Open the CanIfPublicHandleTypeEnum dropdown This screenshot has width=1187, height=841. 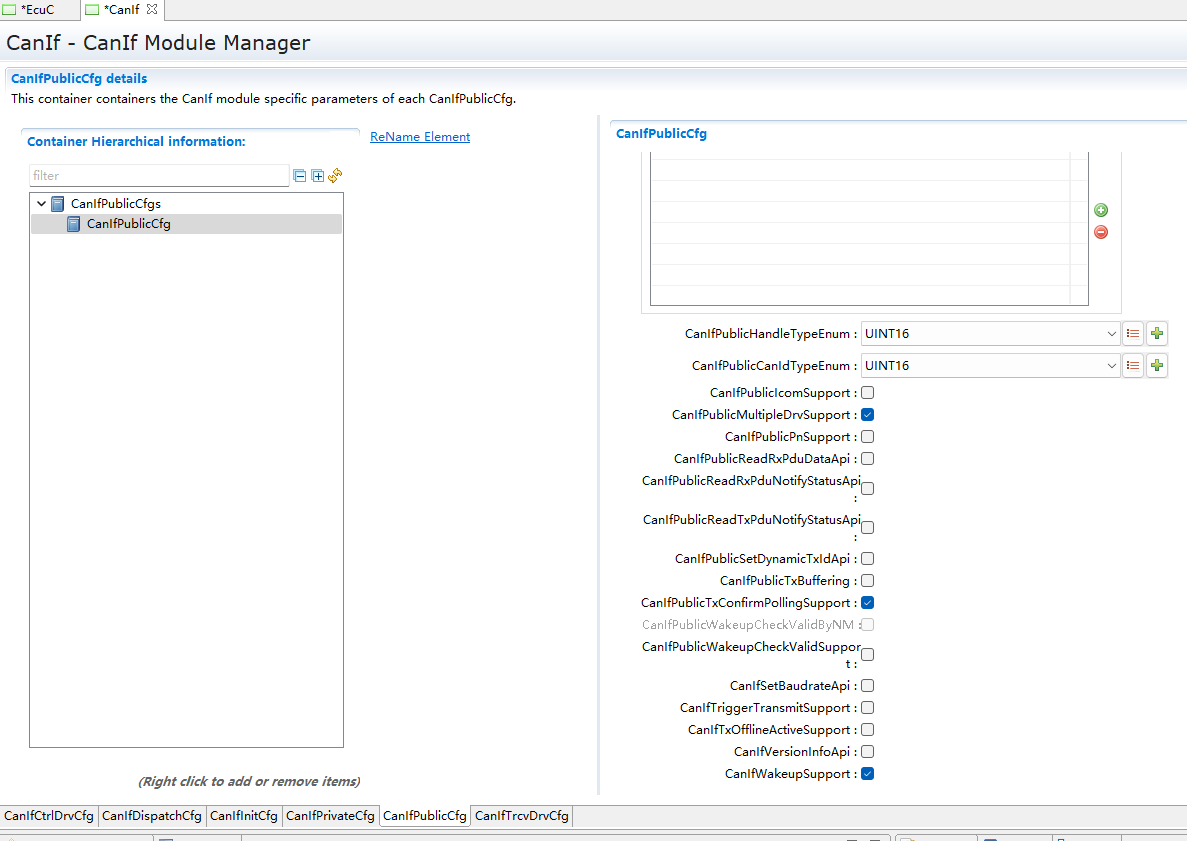1111,334
